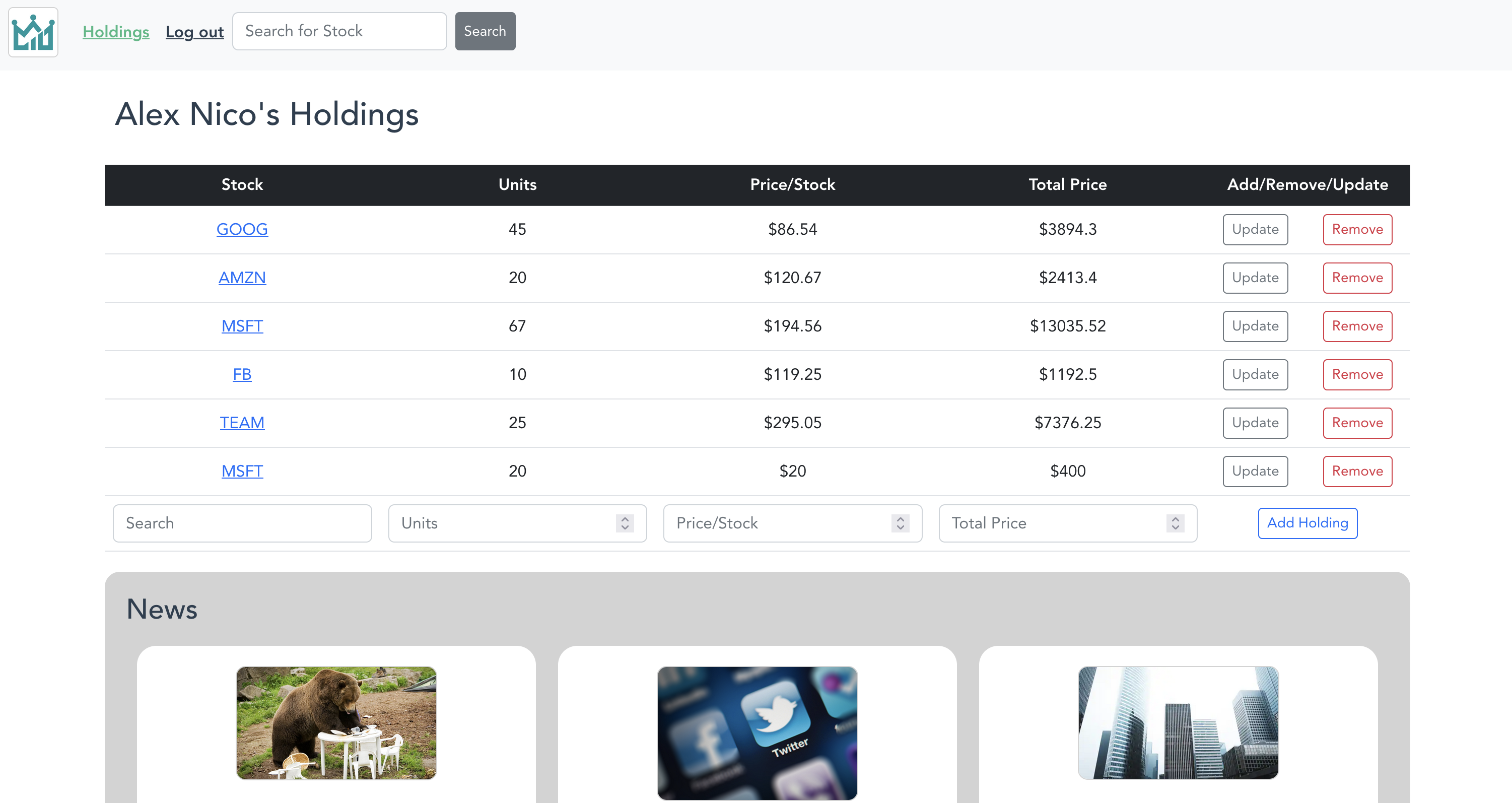Open the AMZN stock link
Screen dimensions: 1512x803
pyautogui.click(x=242, y=278)
